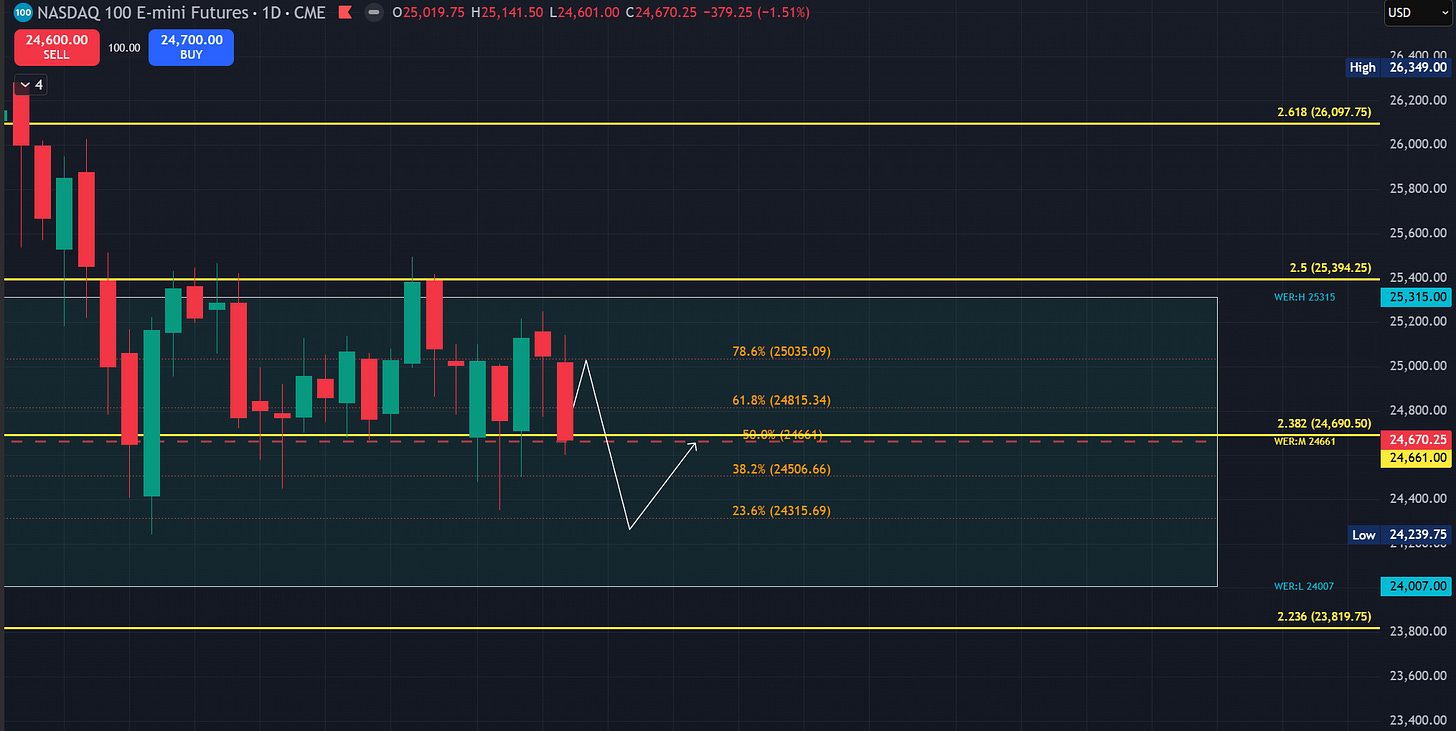Click the 25,800.00 price scale value

(1416, 189)
